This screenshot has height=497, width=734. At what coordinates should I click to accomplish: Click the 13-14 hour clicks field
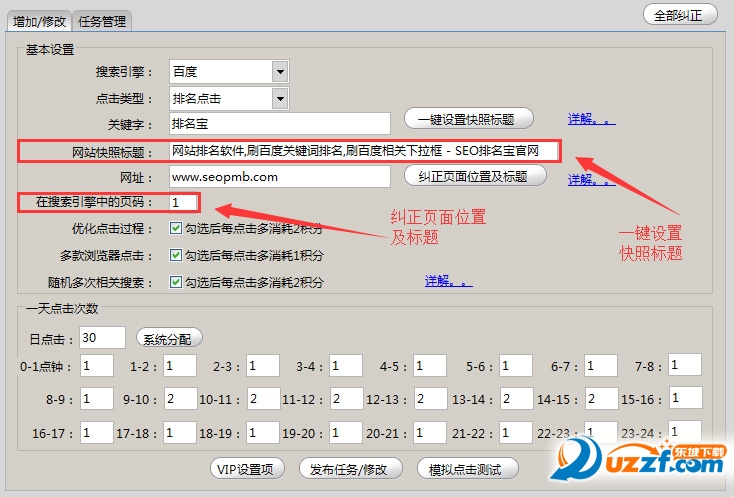click(x=516, y=399)
